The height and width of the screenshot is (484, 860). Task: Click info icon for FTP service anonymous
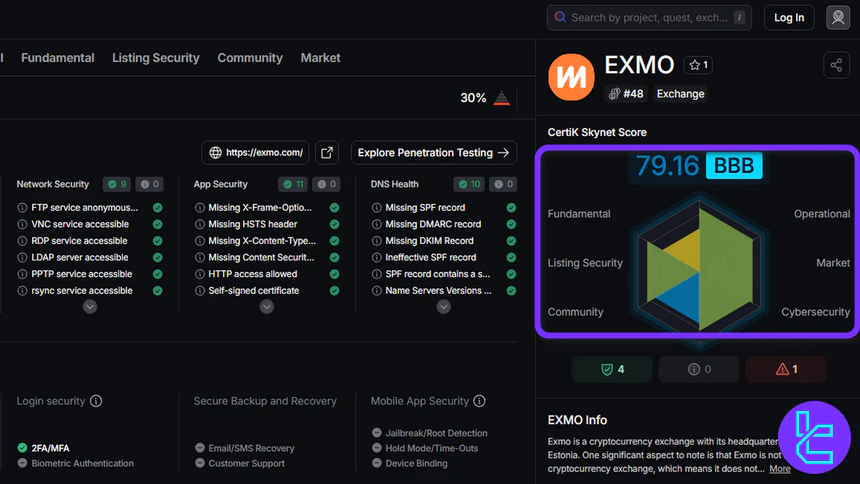tap(22, 207)
